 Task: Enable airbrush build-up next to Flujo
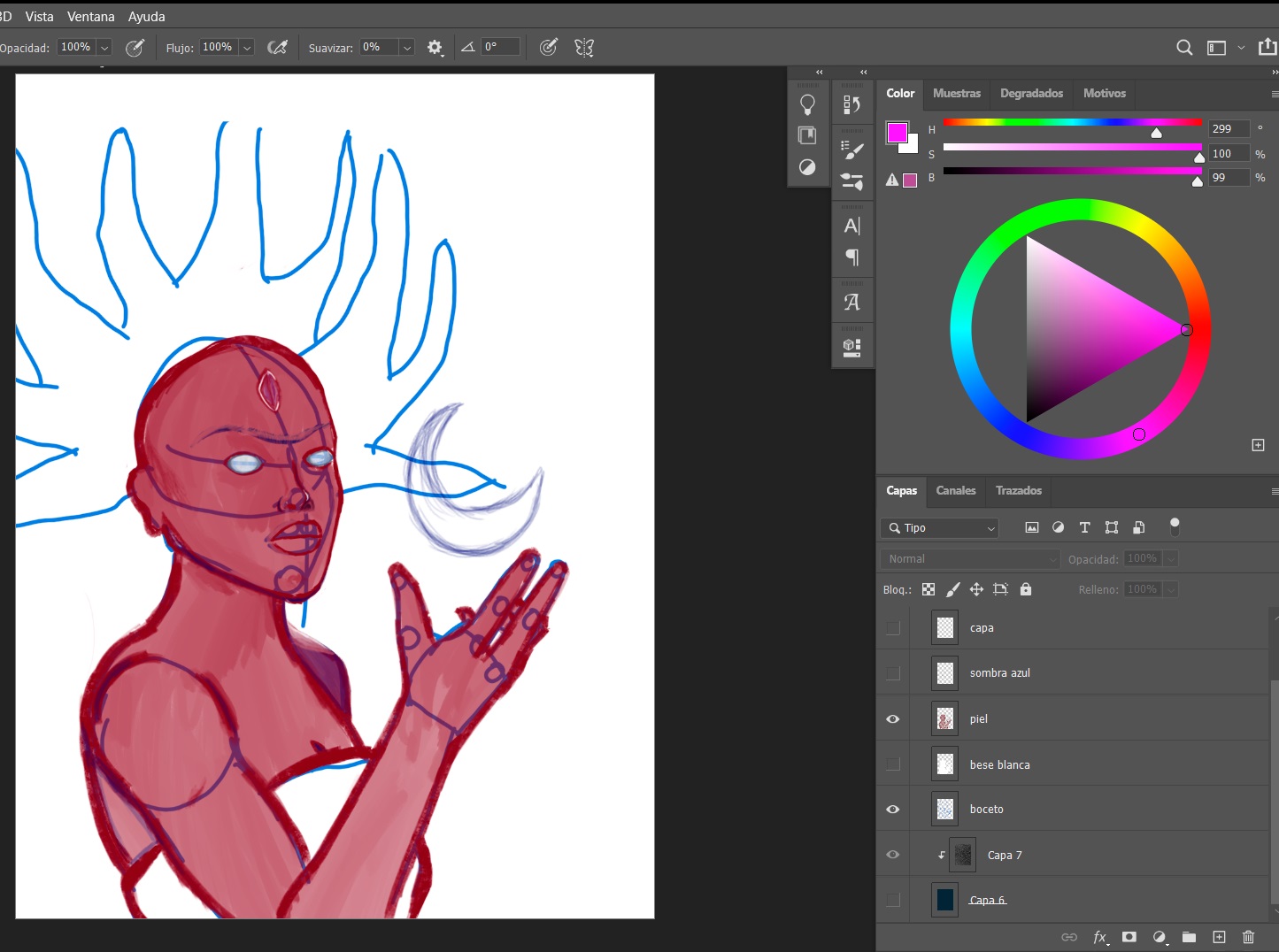(278, 48)
